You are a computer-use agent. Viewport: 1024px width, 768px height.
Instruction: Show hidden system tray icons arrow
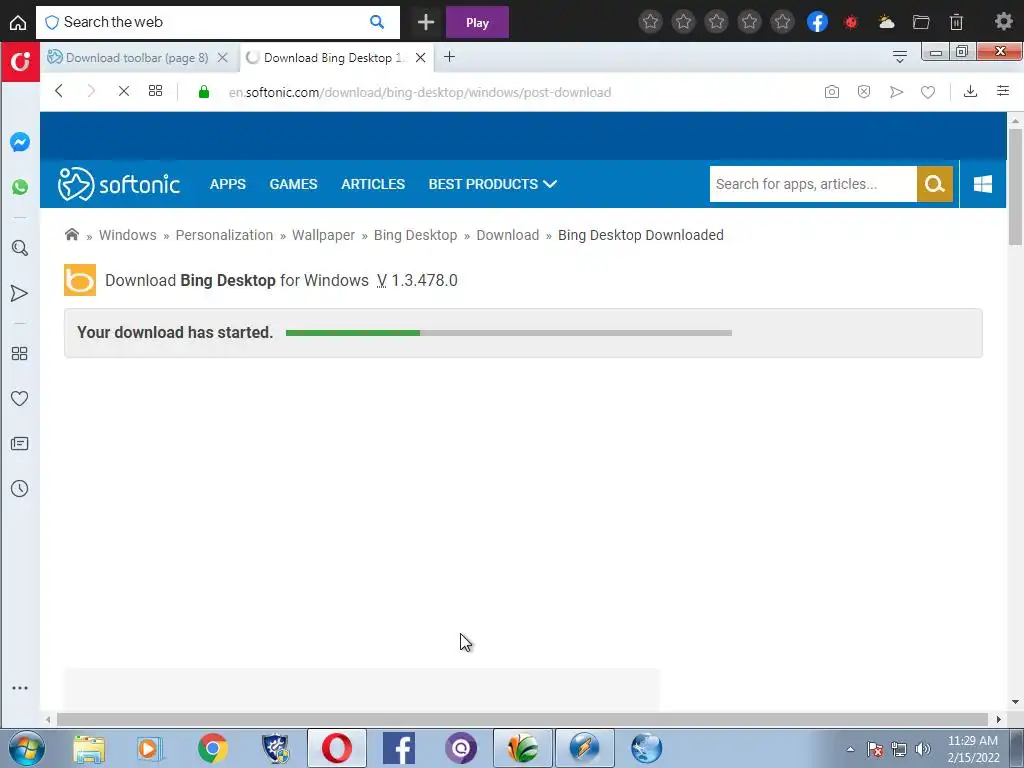[850, 749]
